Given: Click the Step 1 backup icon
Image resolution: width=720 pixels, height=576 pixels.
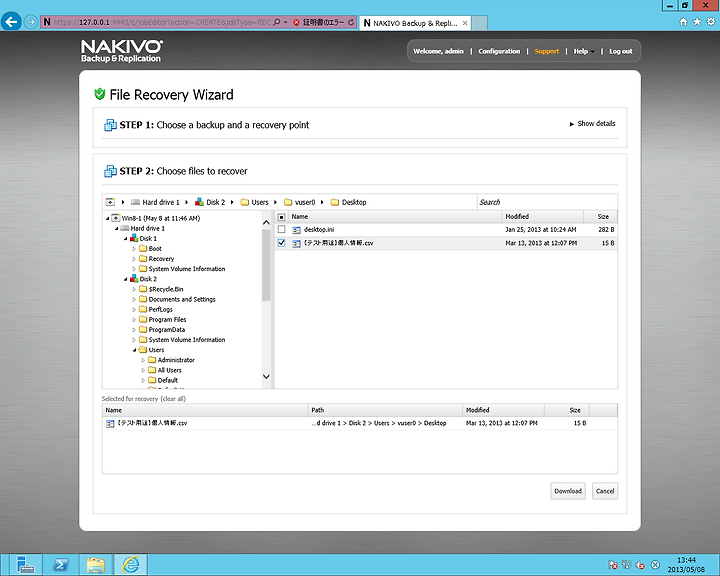Looking at the screenshot, I should [110, 125].
